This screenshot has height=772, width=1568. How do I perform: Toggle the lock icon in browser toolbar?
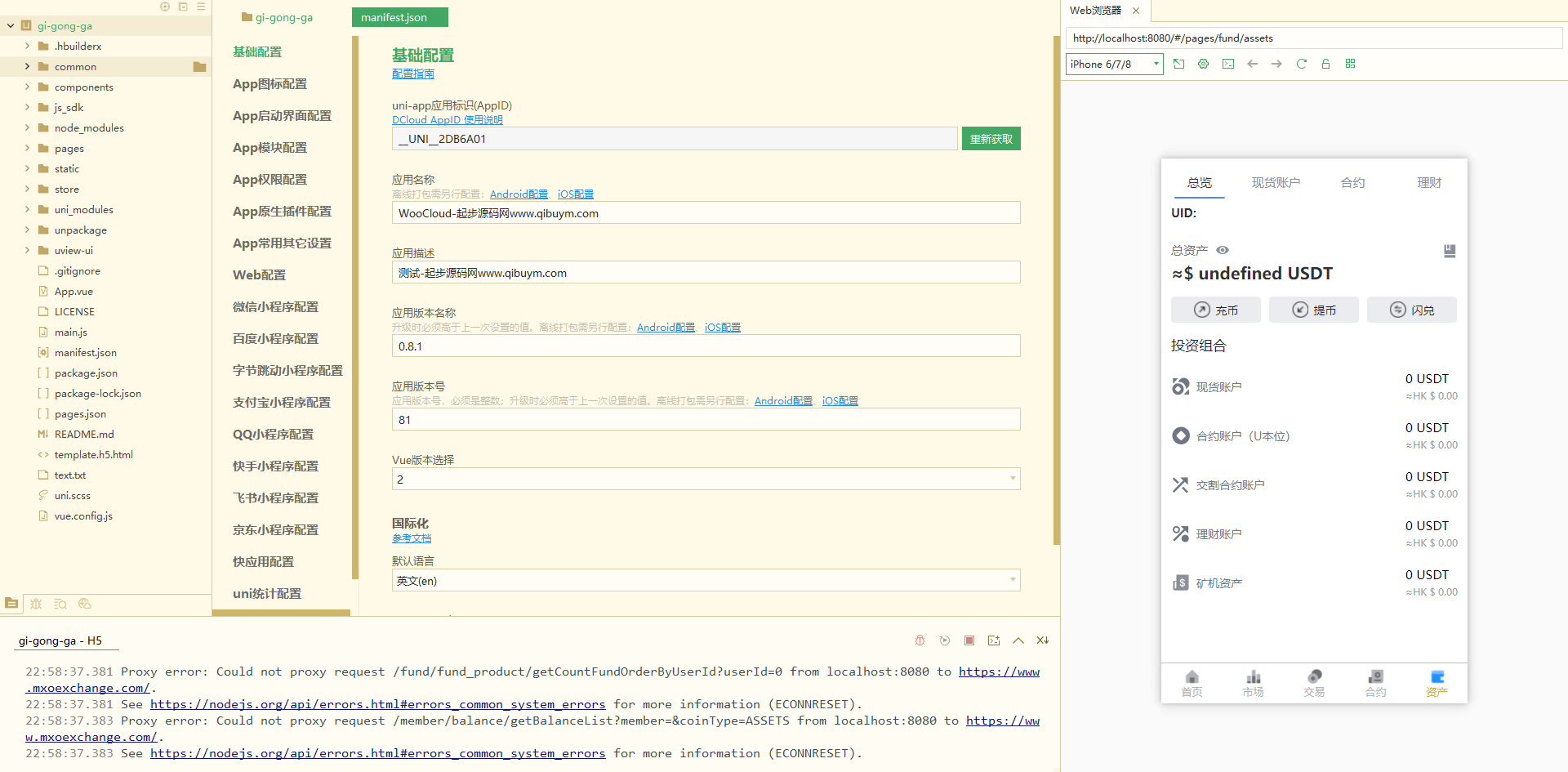coord(1325,64)
